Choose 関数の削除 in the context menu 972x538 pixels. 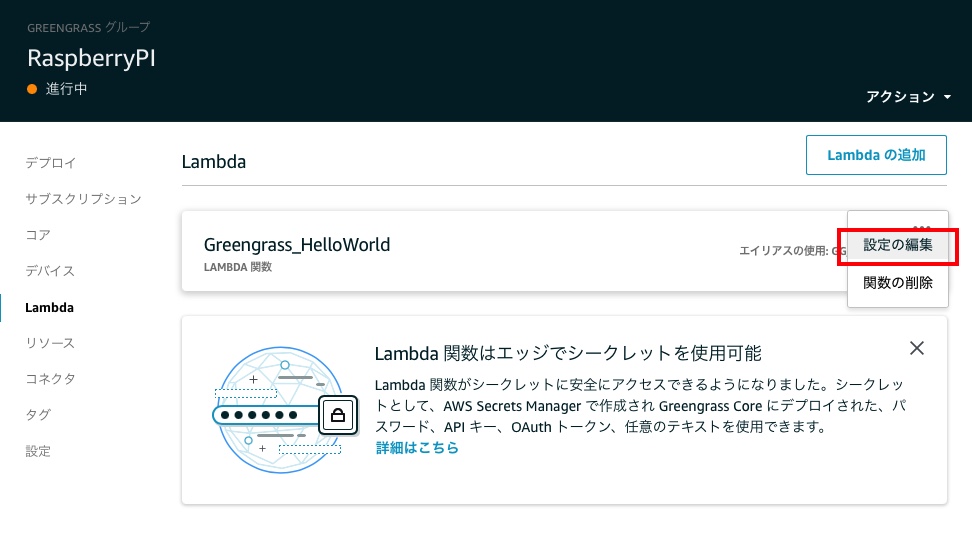[898, 283]
